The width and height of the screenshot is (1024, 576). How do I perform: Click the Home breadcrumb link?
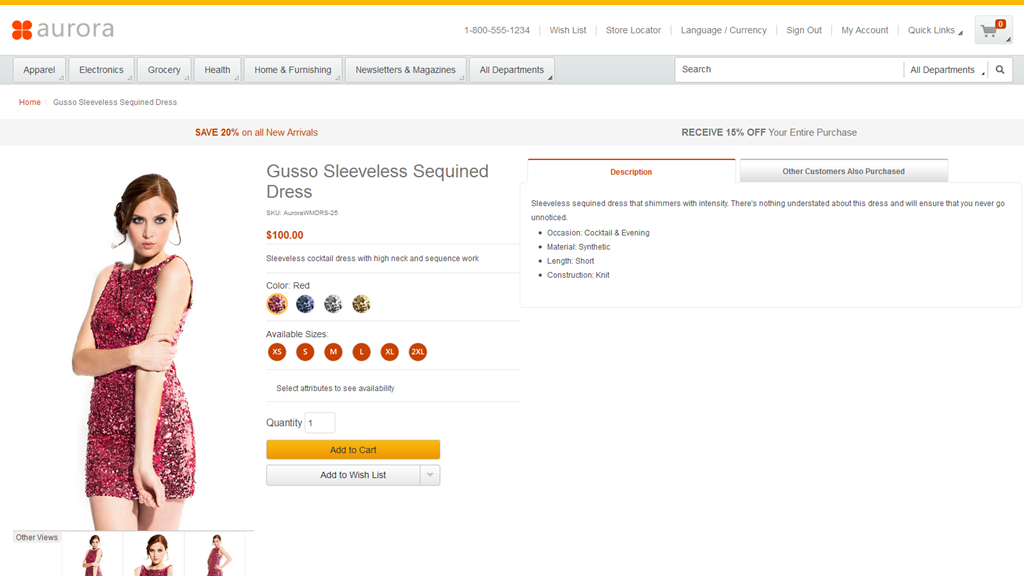(x=29, y=102)
